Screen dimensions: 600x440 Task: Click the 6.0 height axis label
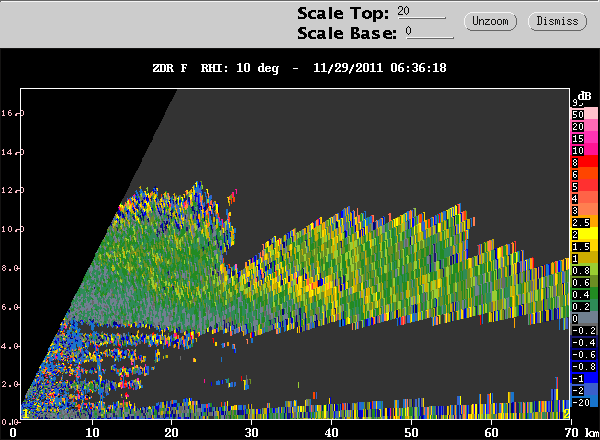pyautogui.click(x=10, y=307)
